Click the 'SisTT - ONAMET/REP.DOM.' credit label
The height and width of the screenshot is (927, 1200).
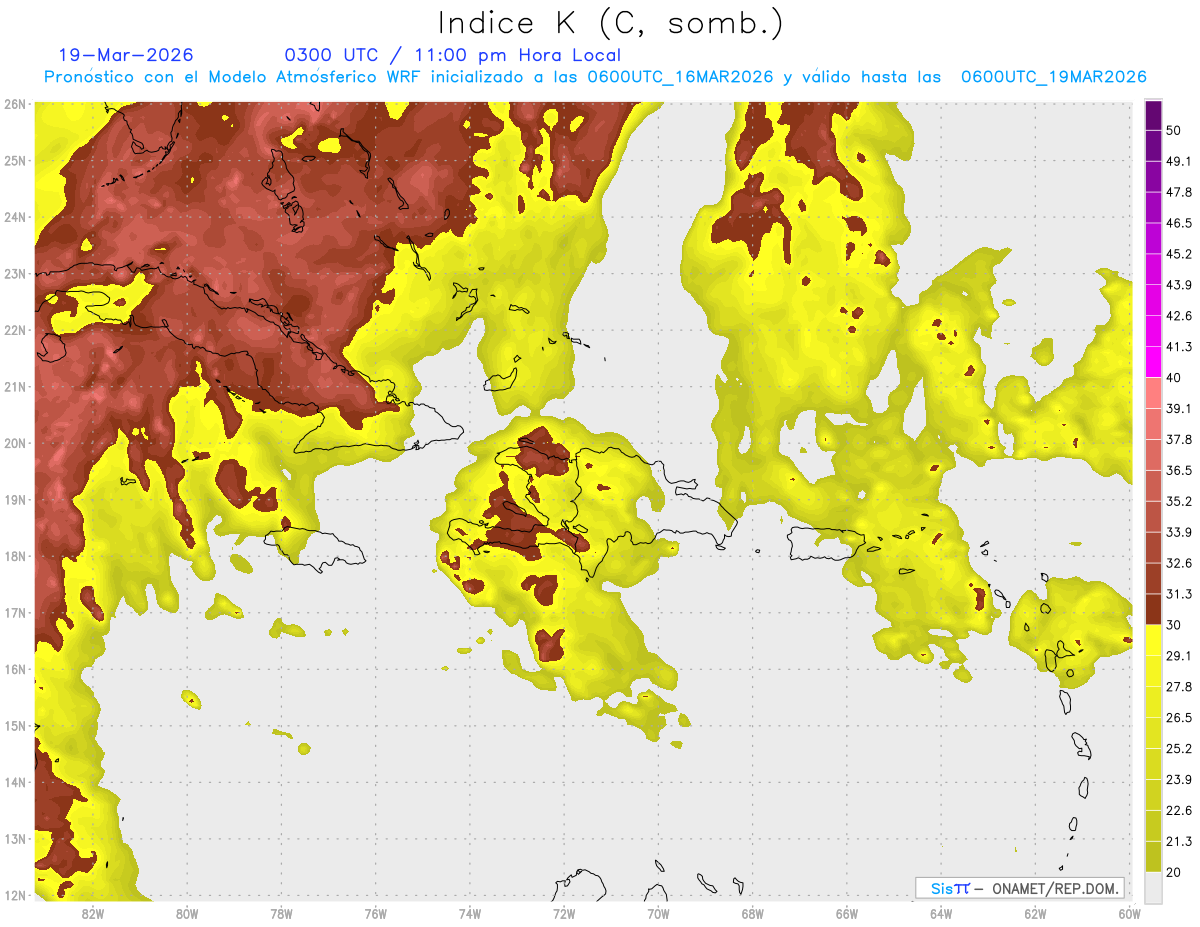click(x=1019, y=888)
